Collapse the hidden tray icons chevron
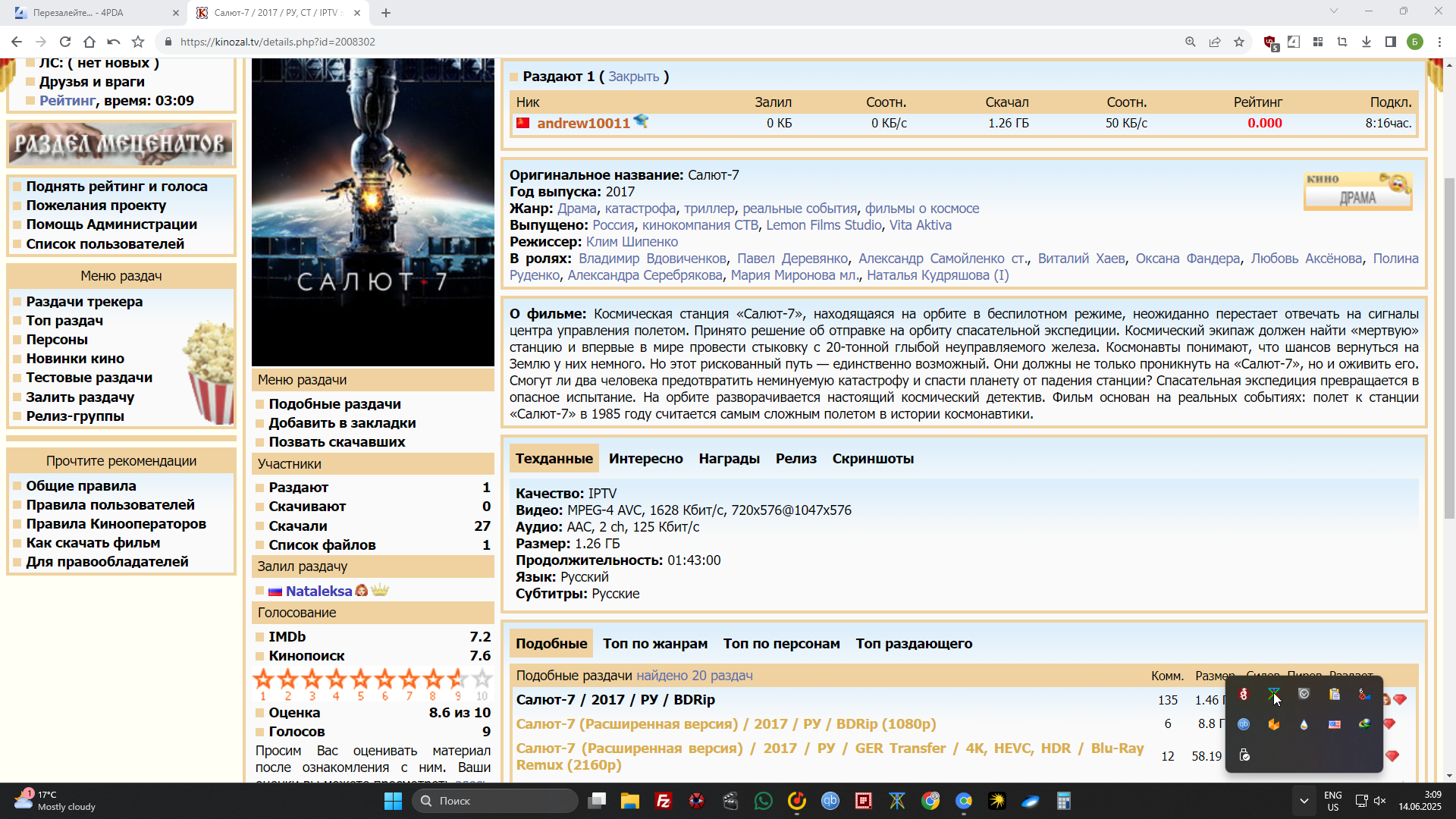 click(x=1304, y=801)
